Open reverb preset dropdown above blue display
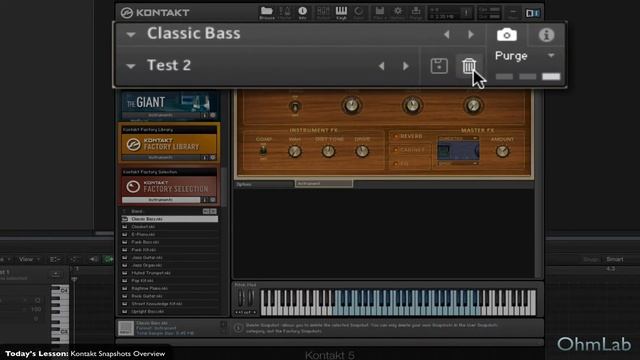The width and height of the screenshot is (640, 360). point(458,139)
